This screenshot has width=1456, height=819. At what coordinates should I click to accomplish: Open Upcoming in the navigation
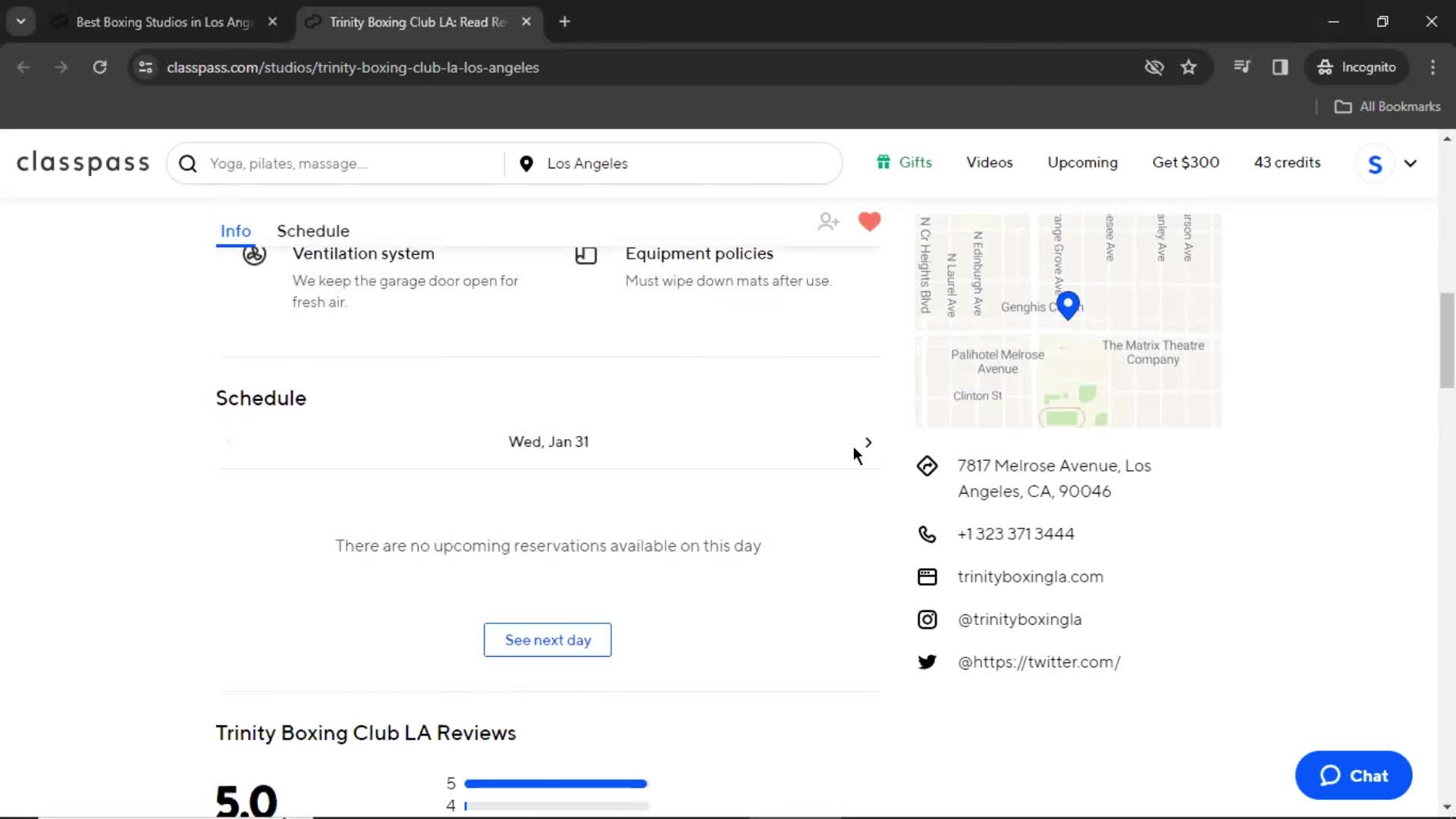[1082, 162]
